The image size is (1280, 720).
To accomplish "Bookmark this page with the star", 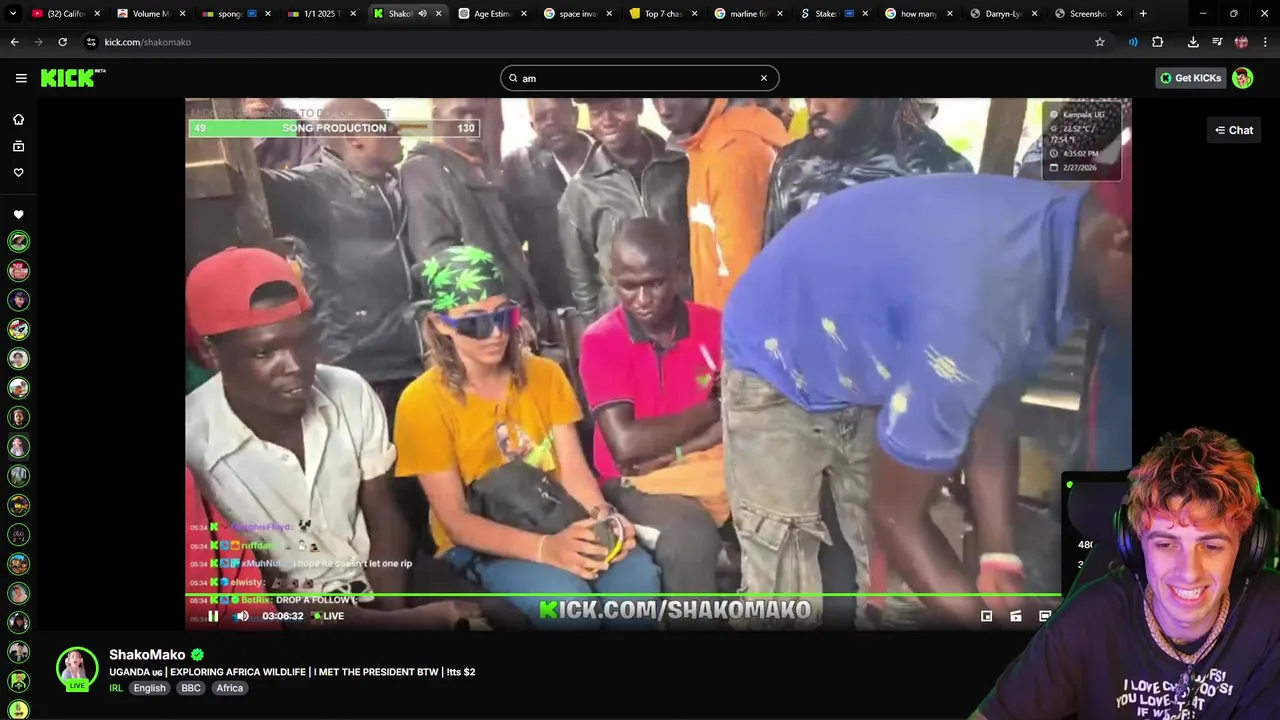I will pos(1100,42).
